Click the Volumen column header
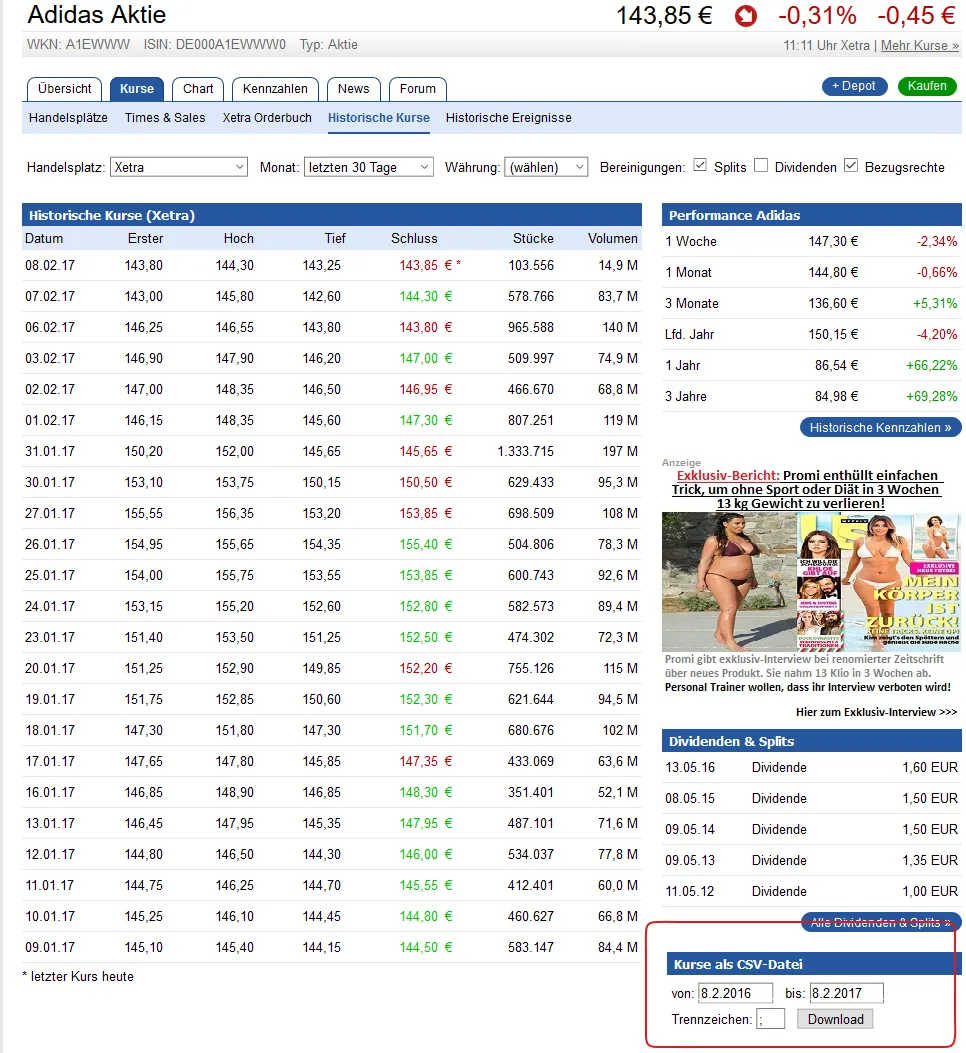Screen dimensions: 966x1053 point(612,238)
